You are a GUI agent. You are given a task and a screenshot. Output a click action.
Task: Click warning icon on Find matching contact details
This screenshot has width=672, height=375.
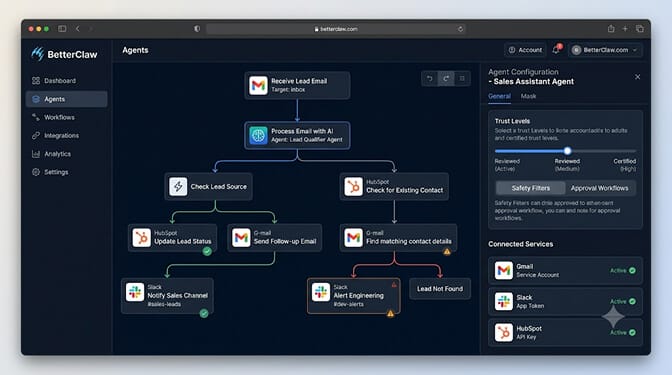[x=447, y=252]
